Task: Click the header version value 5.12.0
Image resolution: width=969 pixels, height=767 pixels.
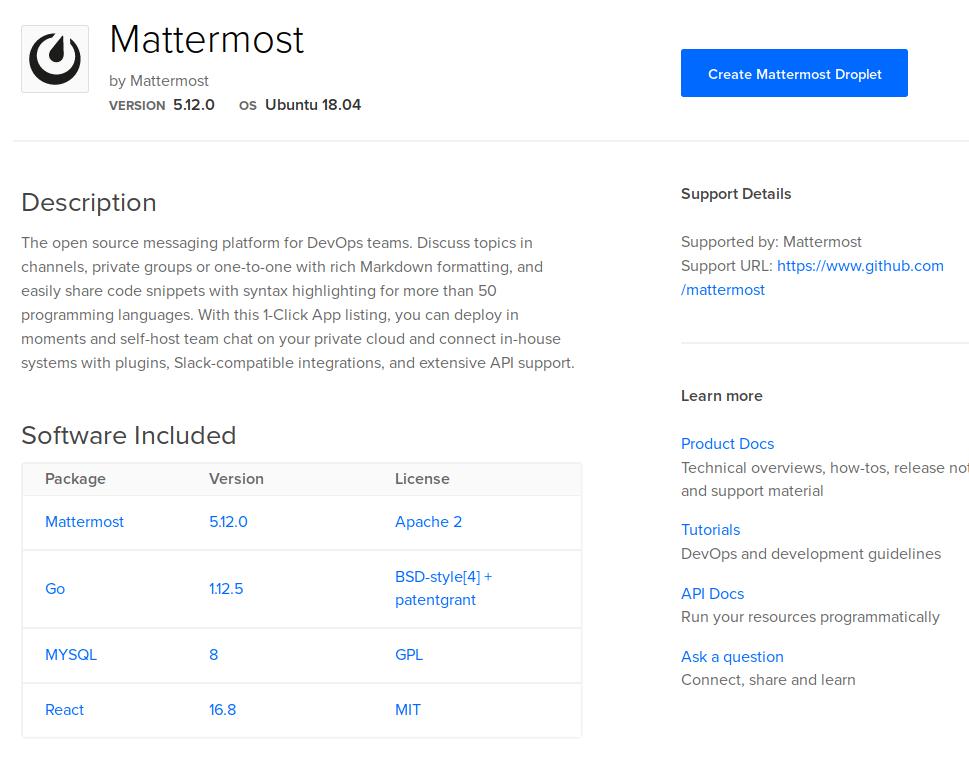Action: (193, 104)
